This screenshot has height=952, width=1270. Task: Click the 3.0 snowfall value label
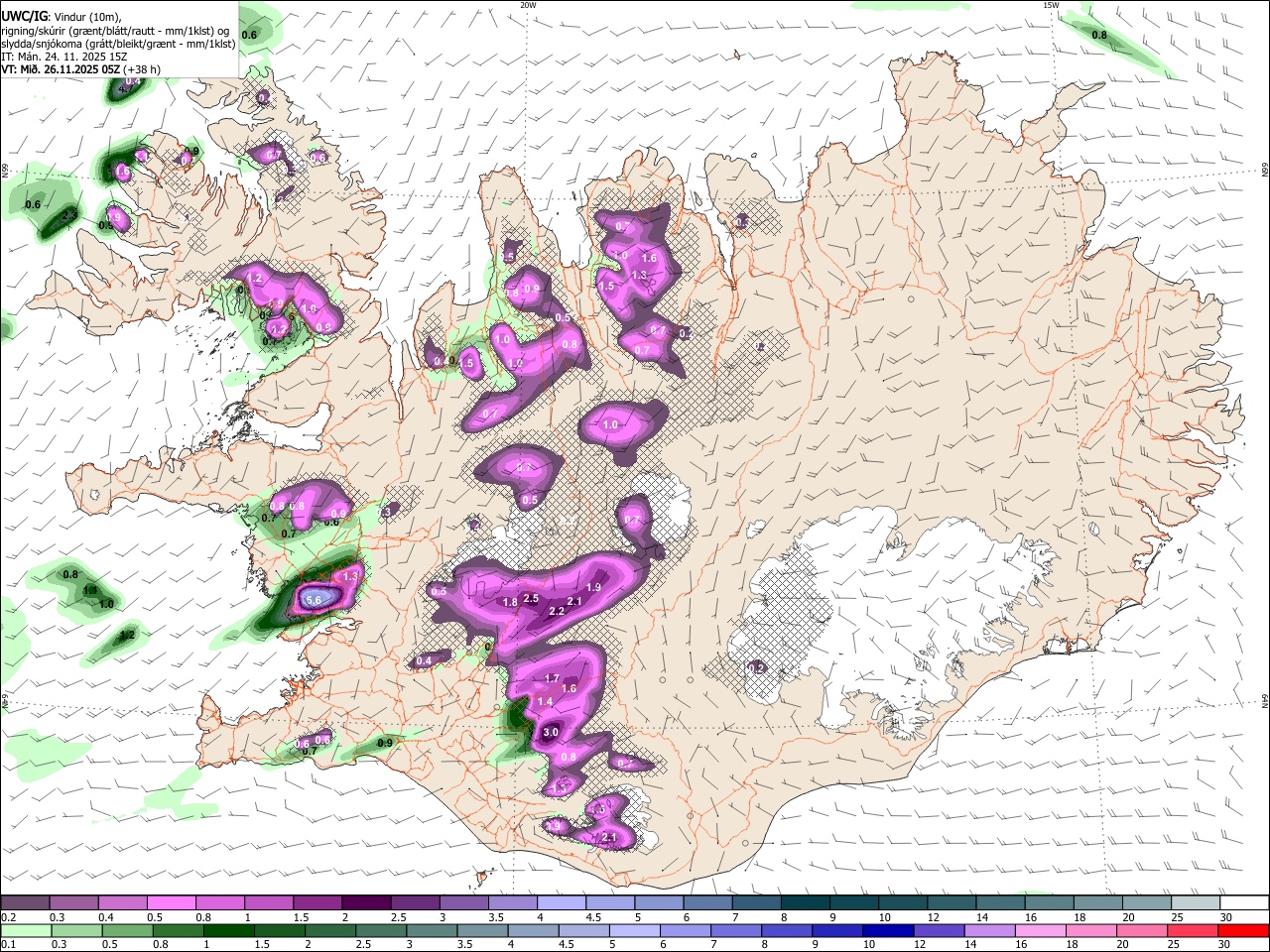pyautogui.click(x=552, y=732)
